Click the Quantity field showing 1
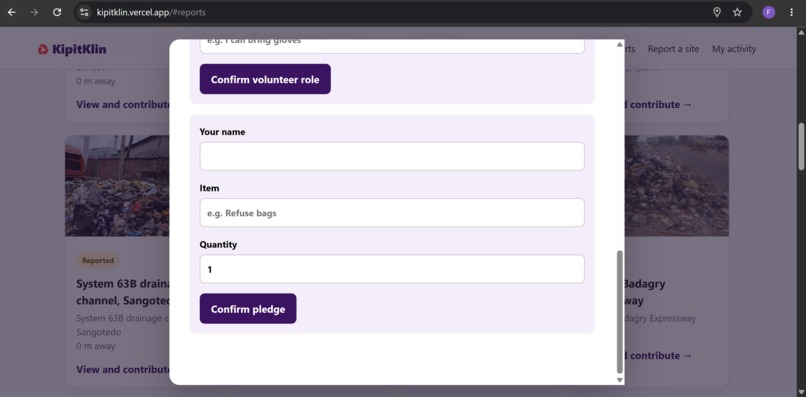Screen dimensions: 806x397 coord(392,269)
